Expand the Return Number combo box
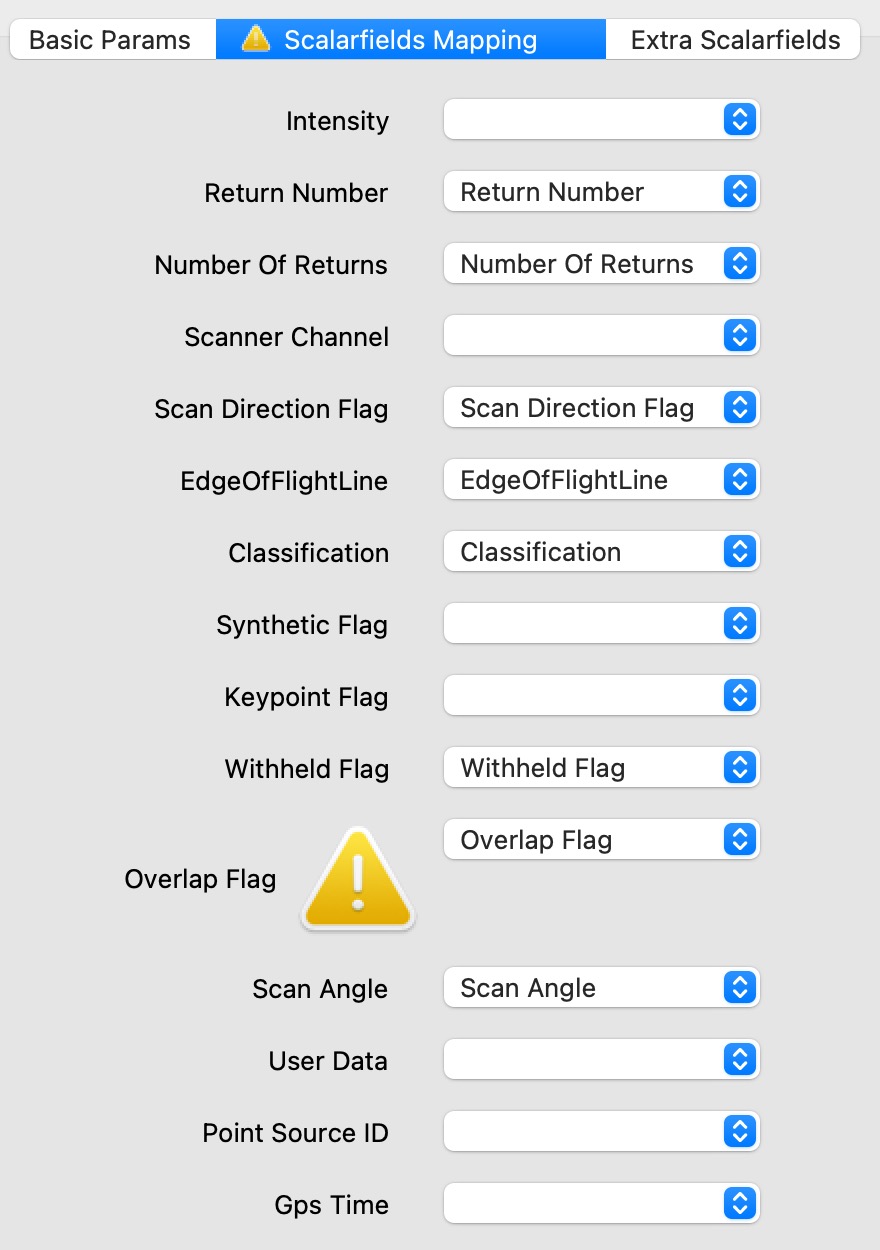880x1250 pixels. tap(601, 192)
